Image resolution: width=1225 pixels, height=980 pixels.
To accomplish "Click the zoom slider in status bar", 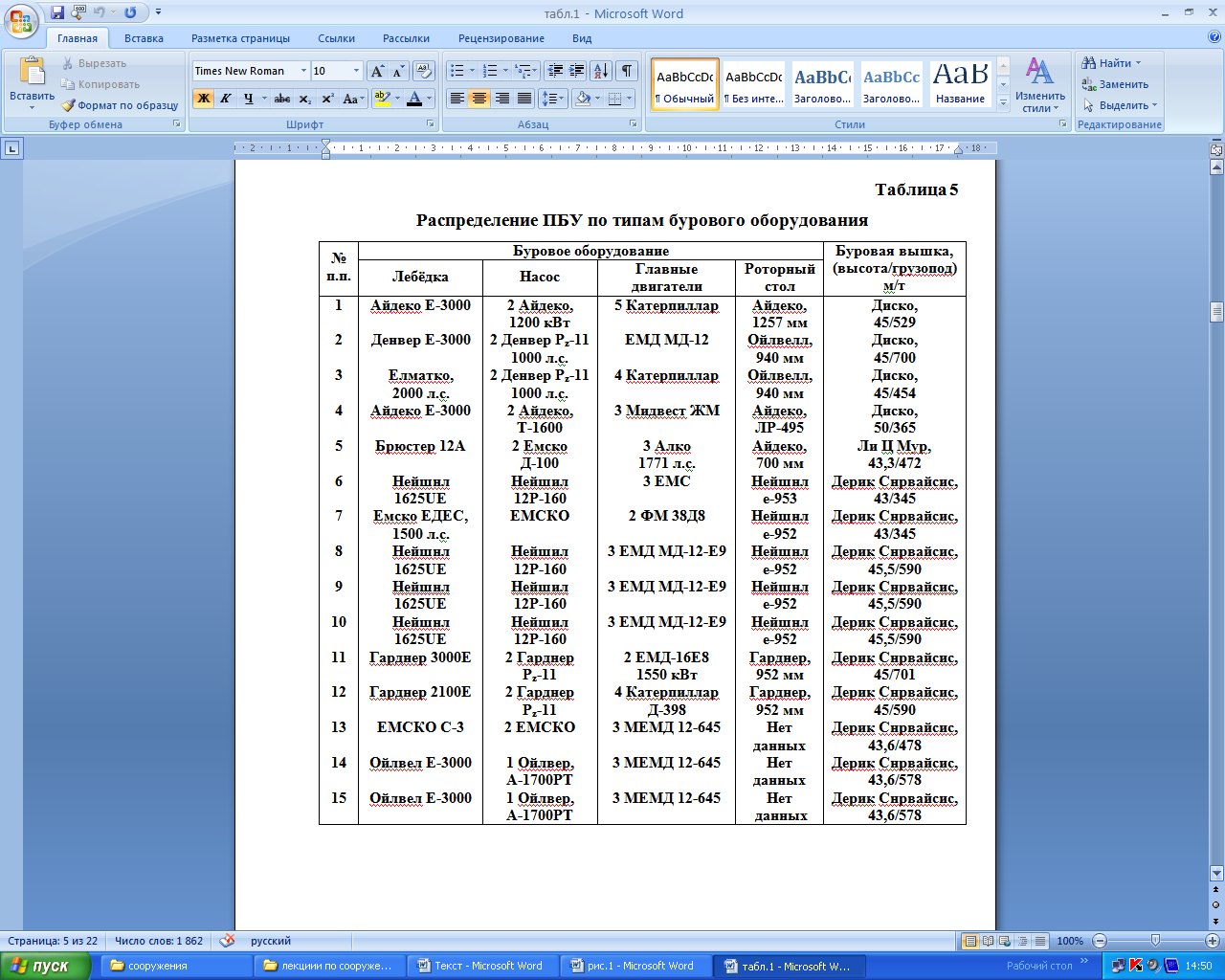I will pos(1155,941).
